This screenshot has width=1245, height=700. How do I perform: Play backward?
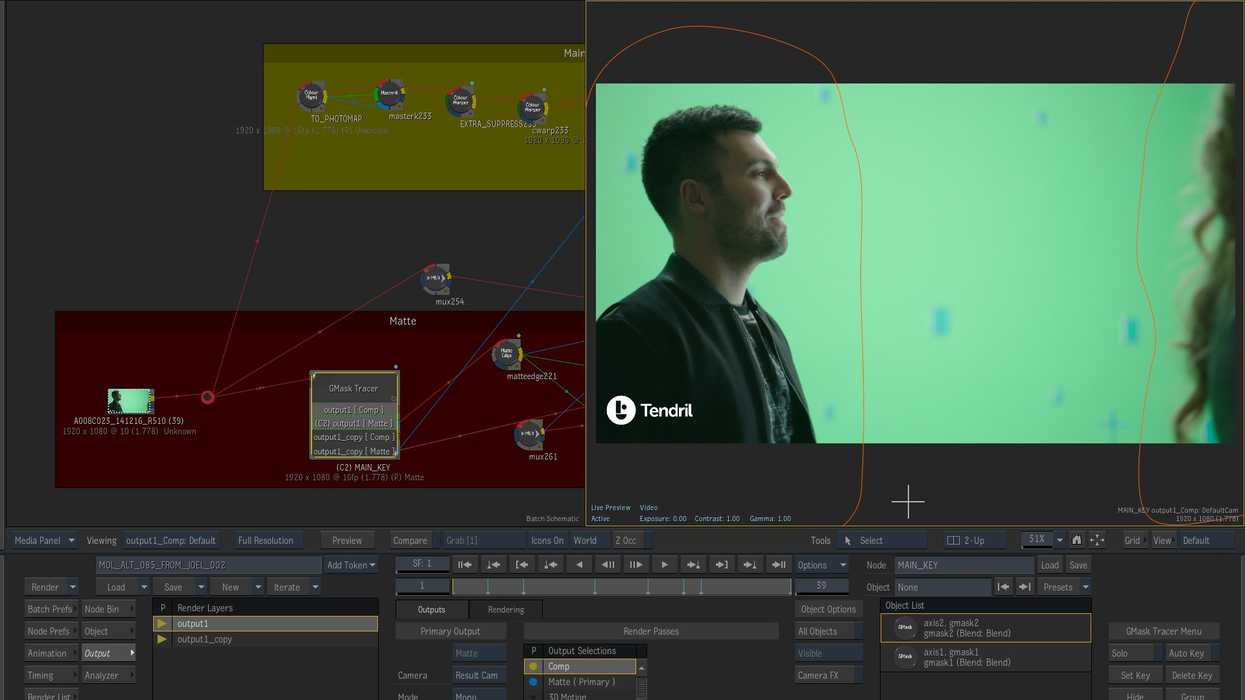578,565
